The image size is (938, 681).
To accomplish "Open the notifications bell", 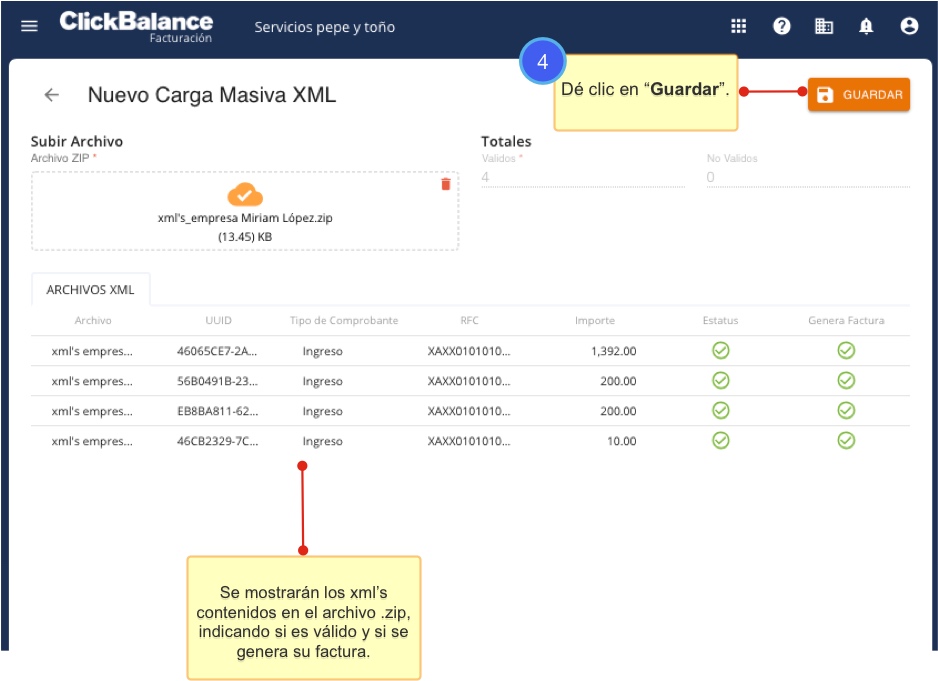I will [866, 27].
